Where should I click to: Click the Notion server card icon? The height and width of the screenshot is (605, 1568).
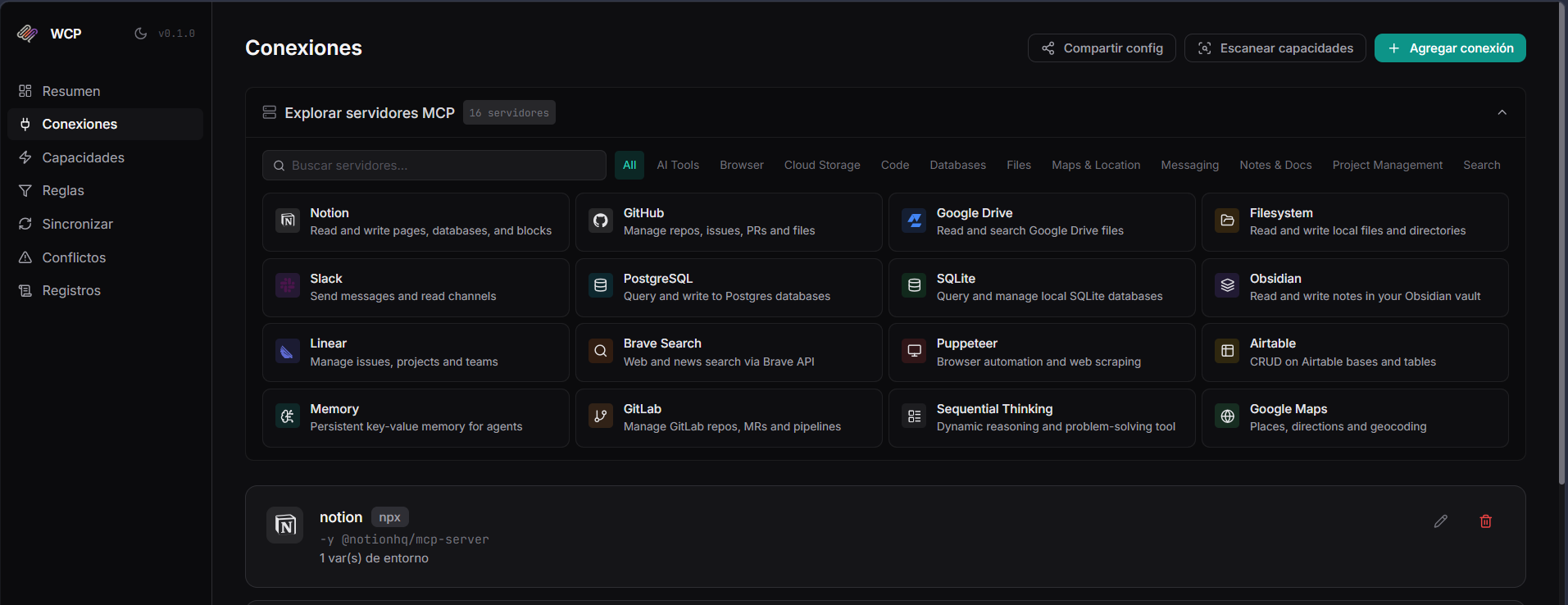288,221
